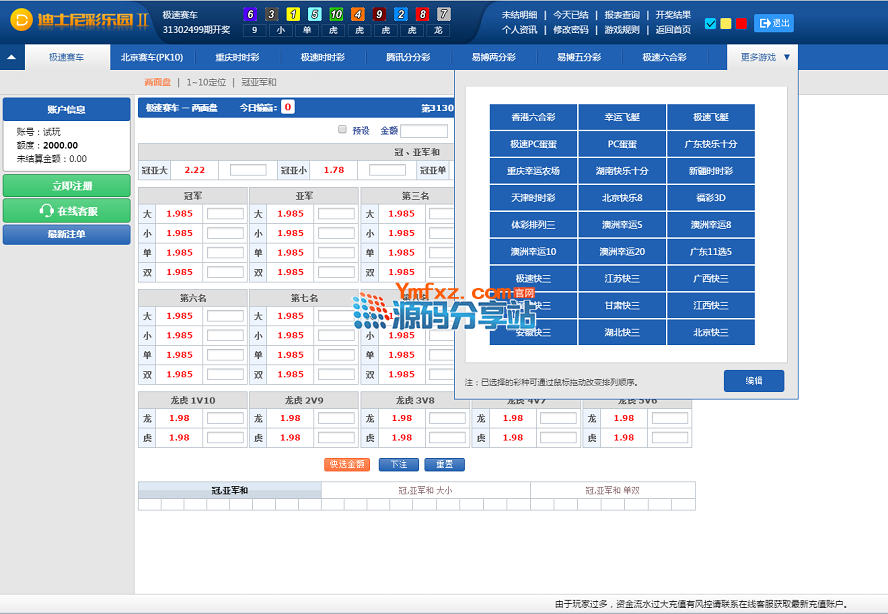Click the red number 8 result ball
888x614 pixels.
[422, 15]
